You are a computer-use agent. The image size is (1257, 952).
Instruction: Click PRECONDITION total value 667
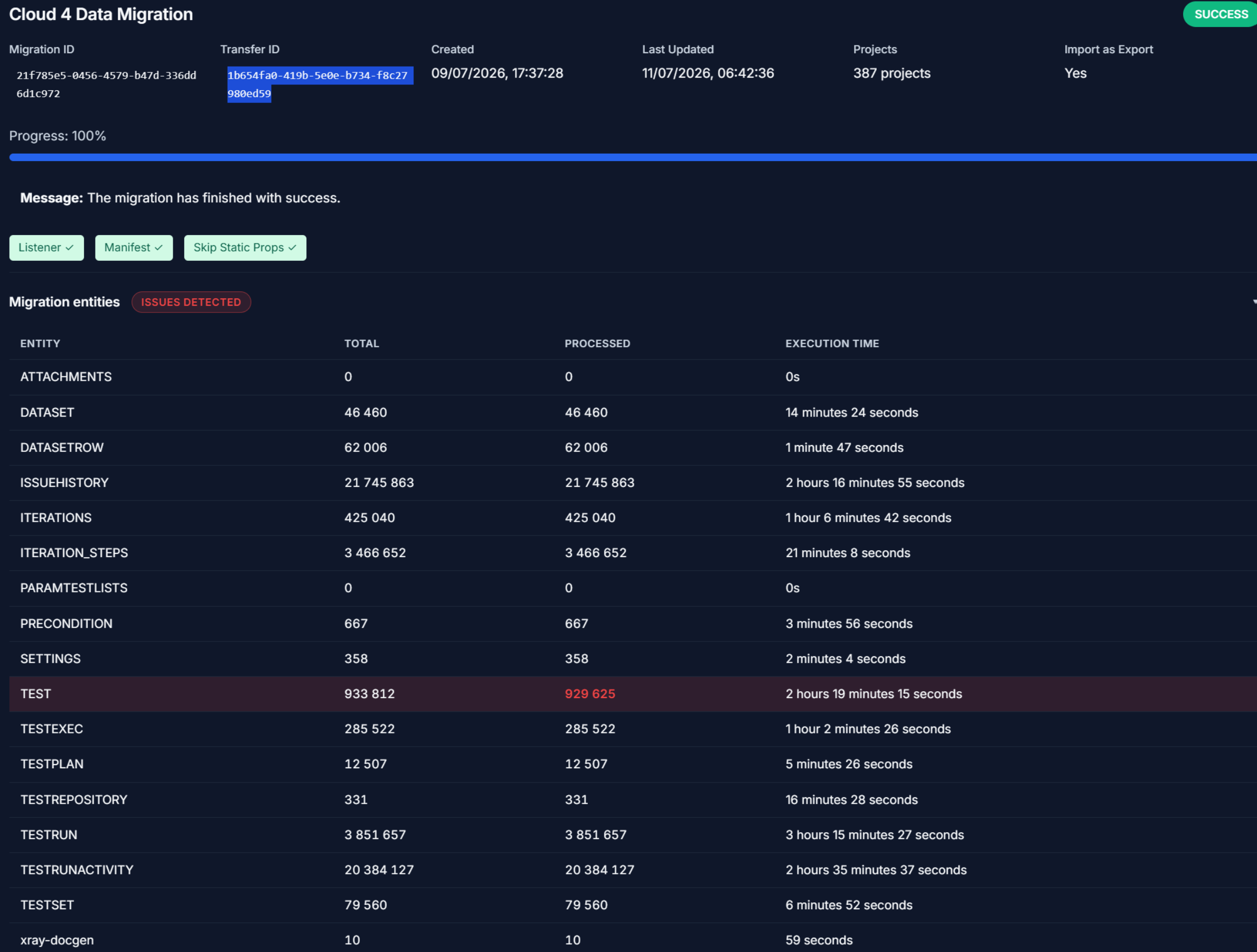pyautogui.click(x=356, y=624)
